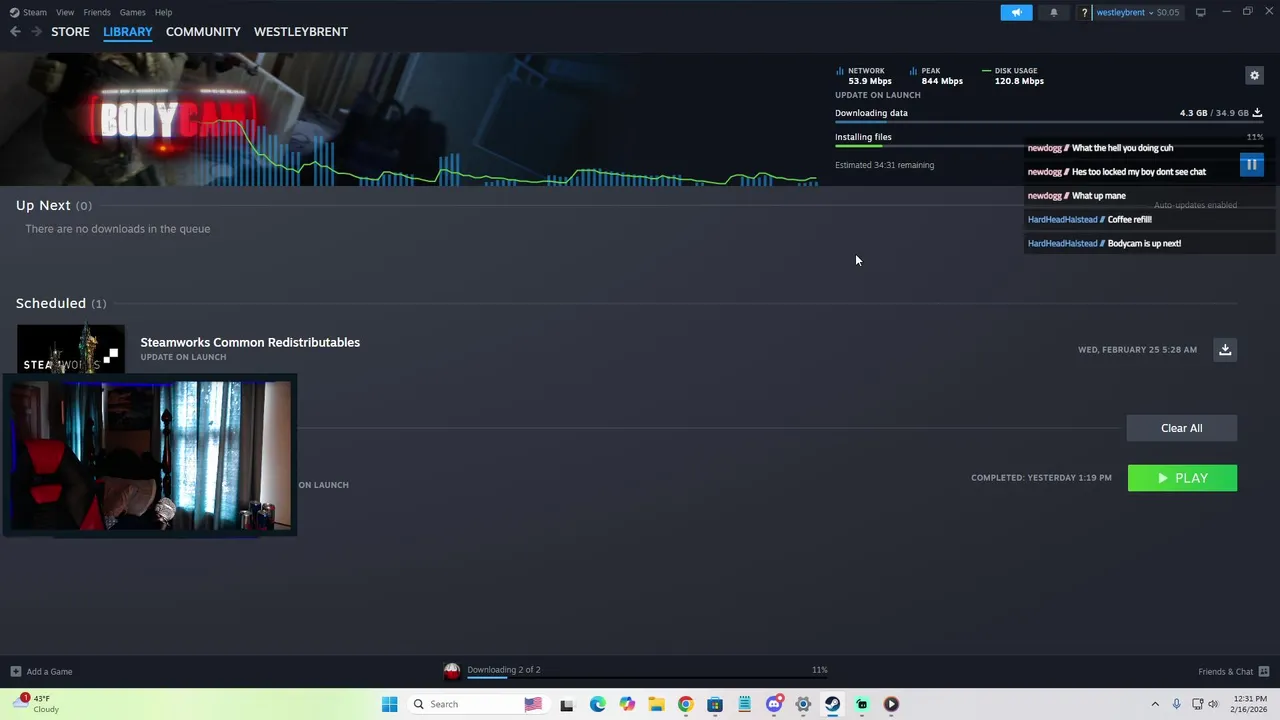Click the Installing files progress bar

(x=1049, y=146)
